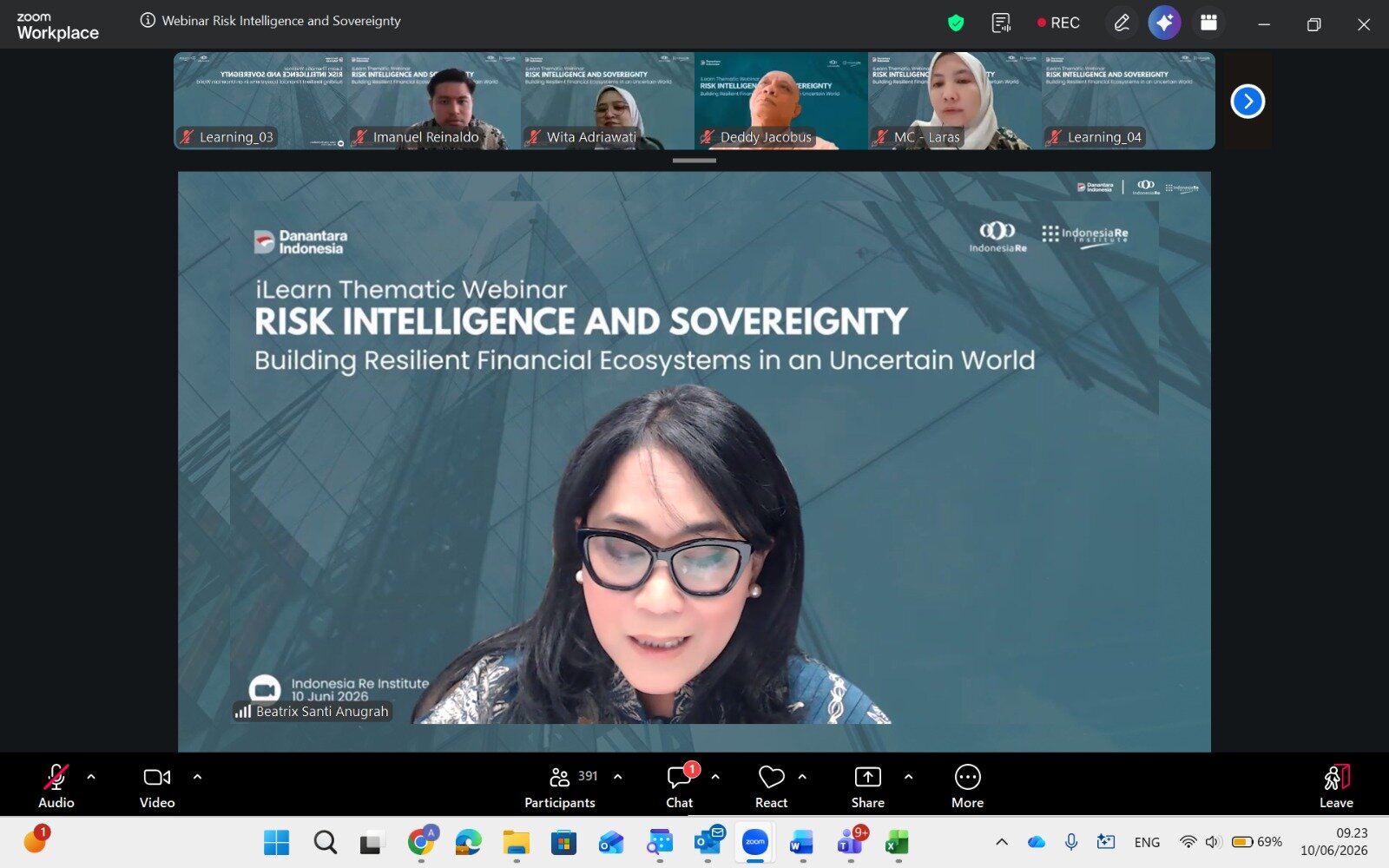
Task: Open the Chat panel
Action: point(680,786)
